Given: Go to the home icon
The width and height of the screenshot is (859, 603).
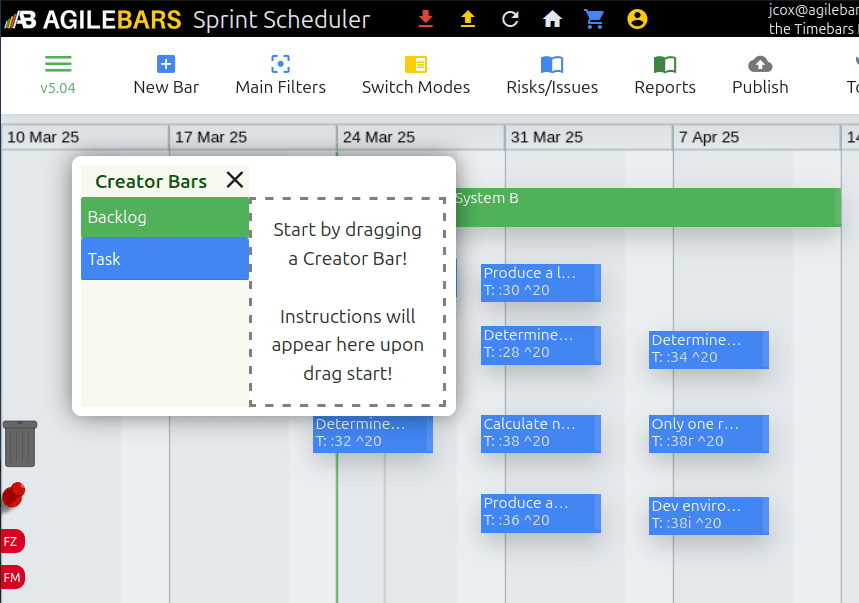Looking at the screenshot, I should tap(552, 19).
